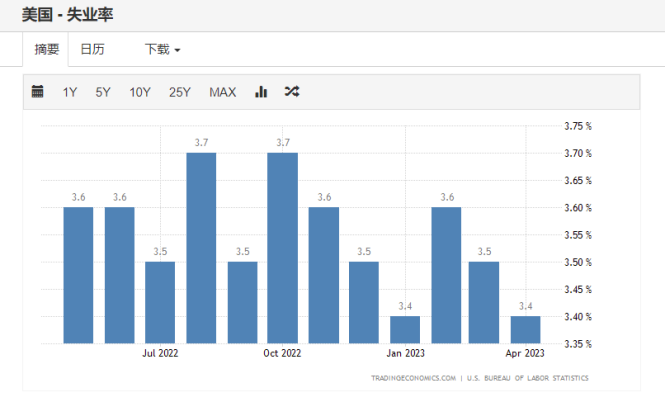The image size is (665, 402).
Task: Select the 10Y time range
Action: [x=140, y=92]
